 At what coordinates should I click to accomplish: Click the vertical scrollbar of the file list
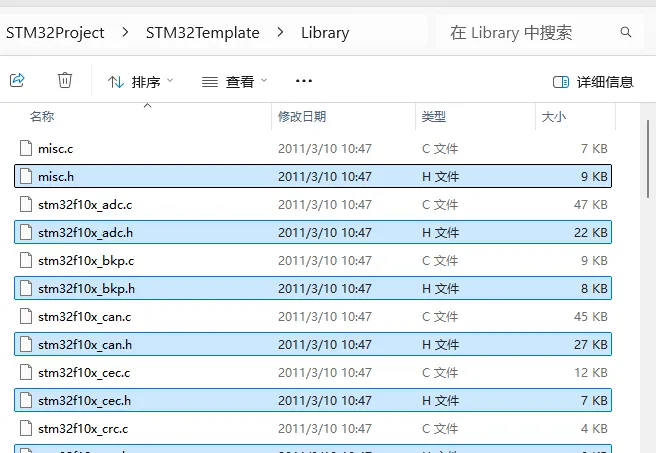click(648, 159)
